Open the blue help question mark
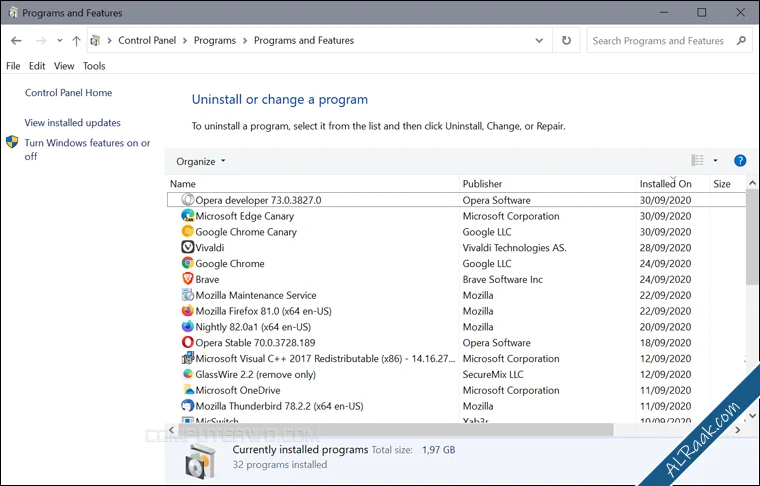The width and height of the screenshot is (760, 486). point(740,160)
